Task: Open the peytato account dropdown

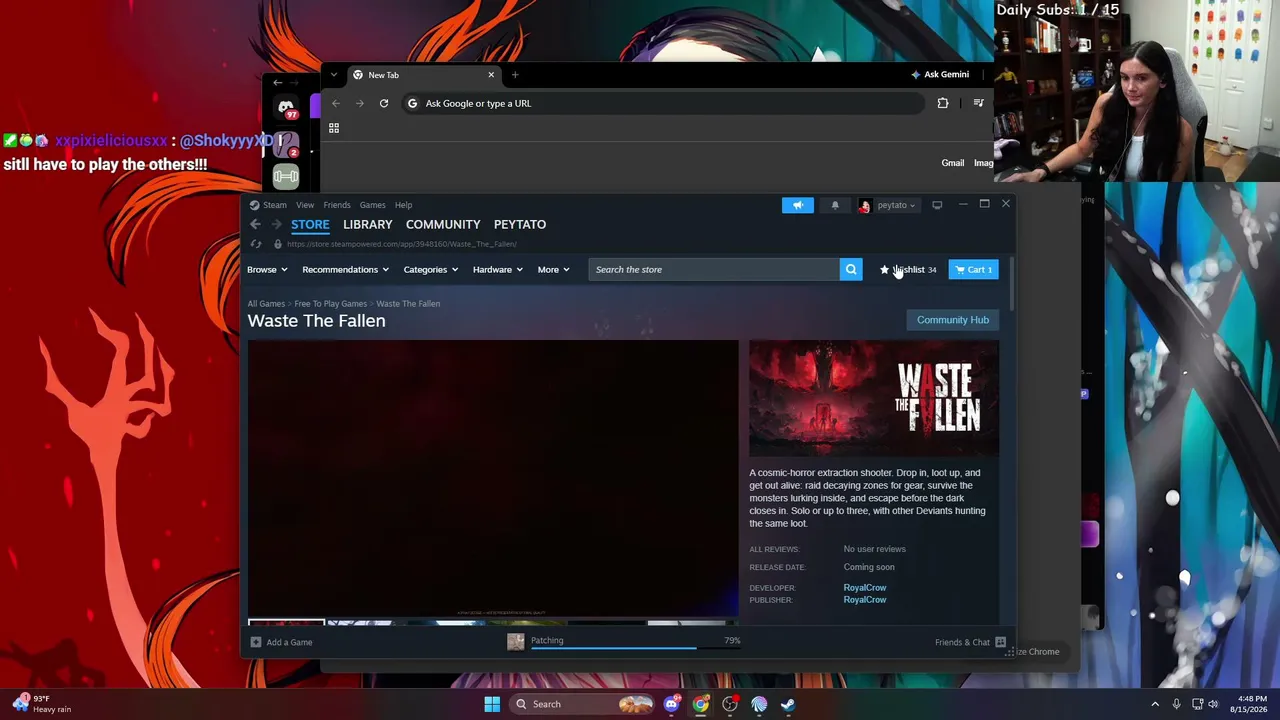Action: [x=887, y=205]
